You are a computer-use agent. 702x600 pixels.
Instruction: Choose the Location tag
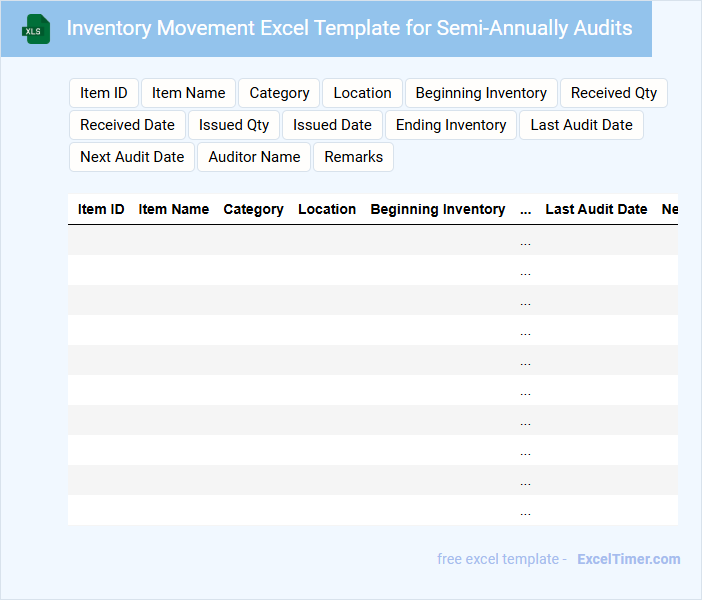click(362, 93)
